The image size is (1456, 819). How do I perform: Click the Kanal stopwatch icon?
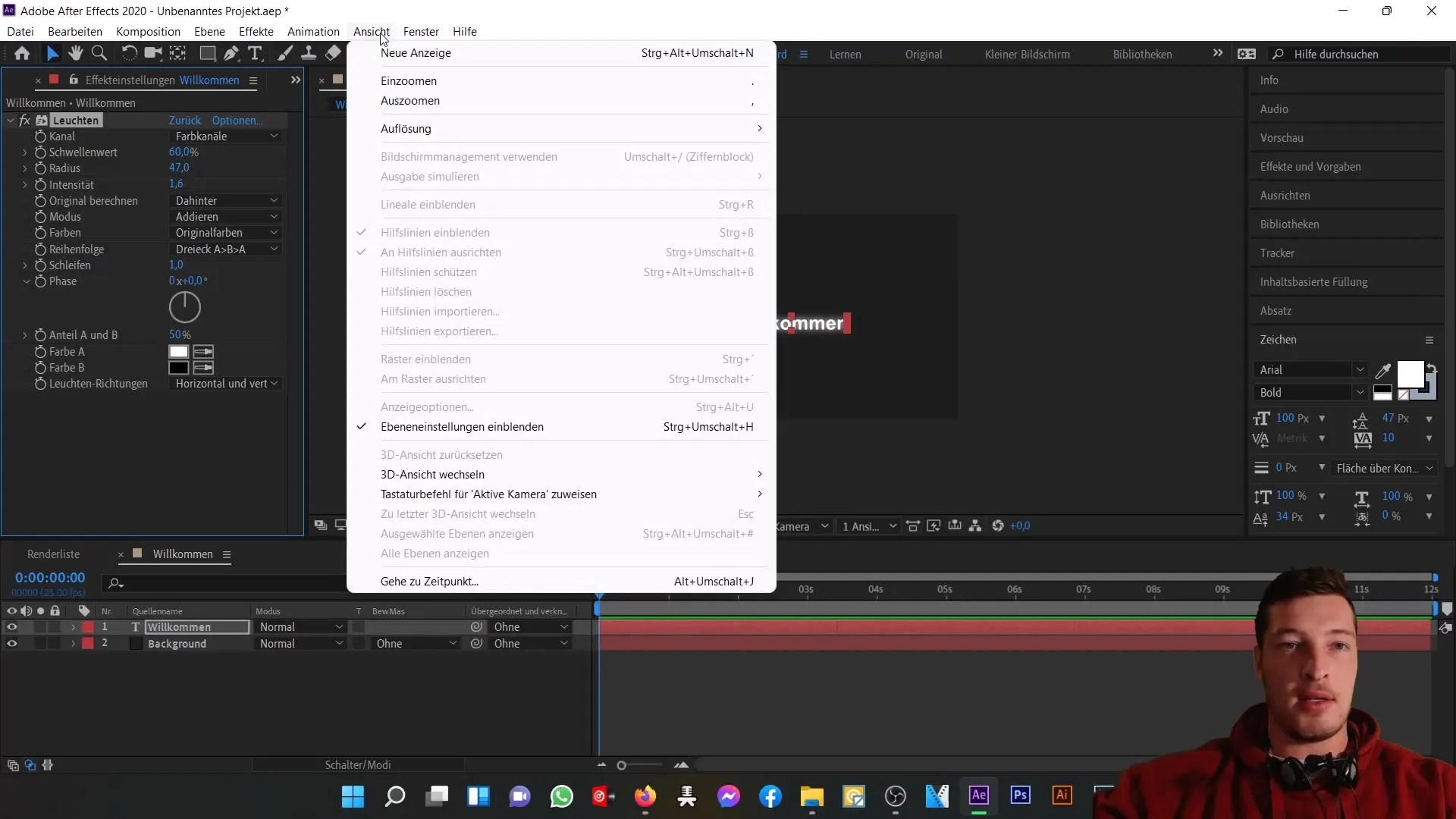(40, 136)
